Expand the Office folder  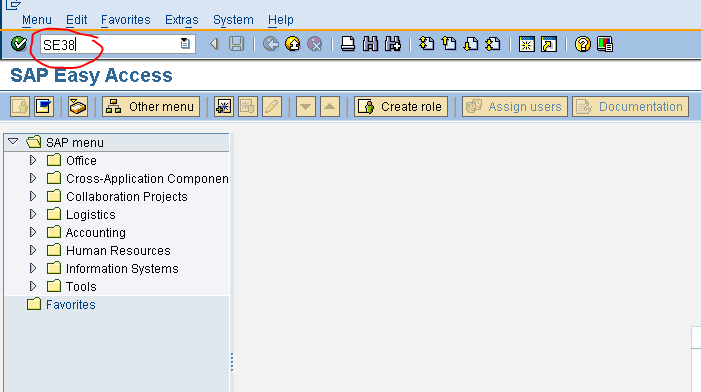[33, 160]
